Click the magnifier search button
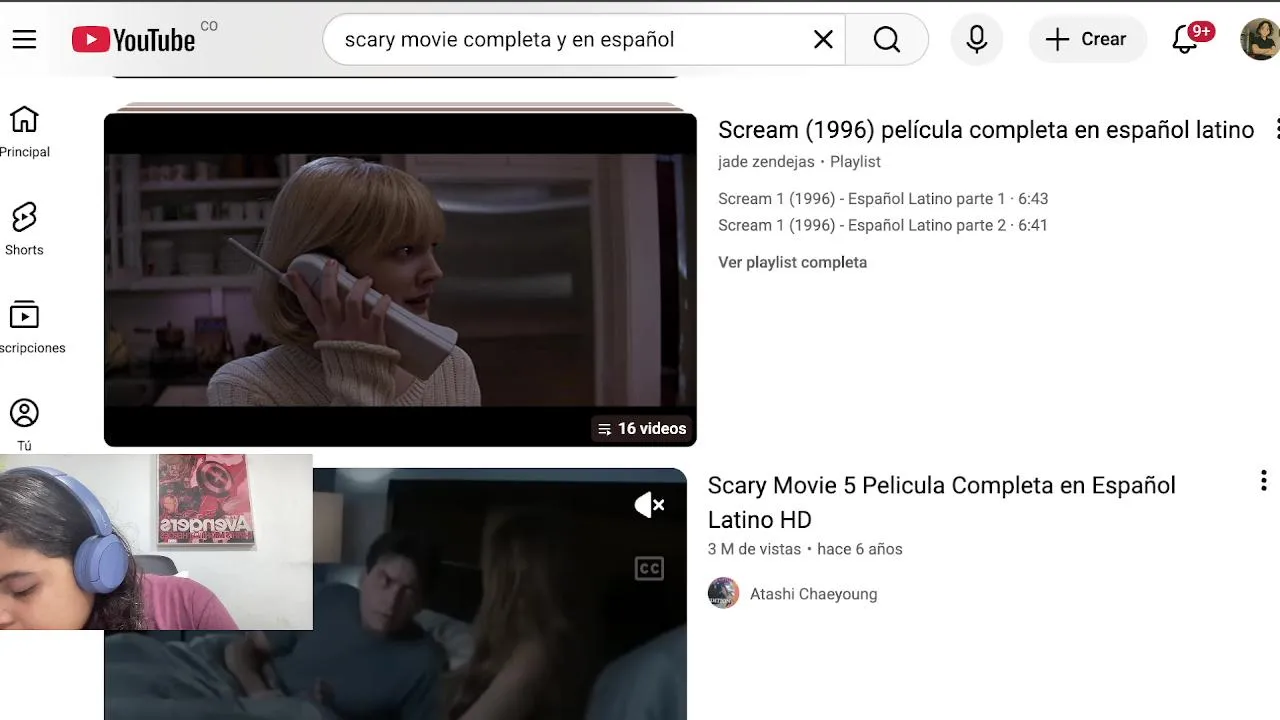The width and height of the screenshot is (1280, 720). [x=887, y=39]
